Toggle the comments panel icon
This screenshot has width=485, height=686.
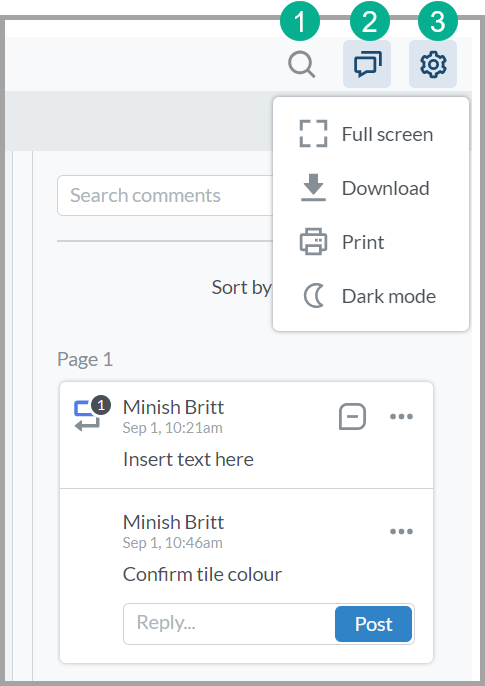pyautogui.click(x=367, y=64)
